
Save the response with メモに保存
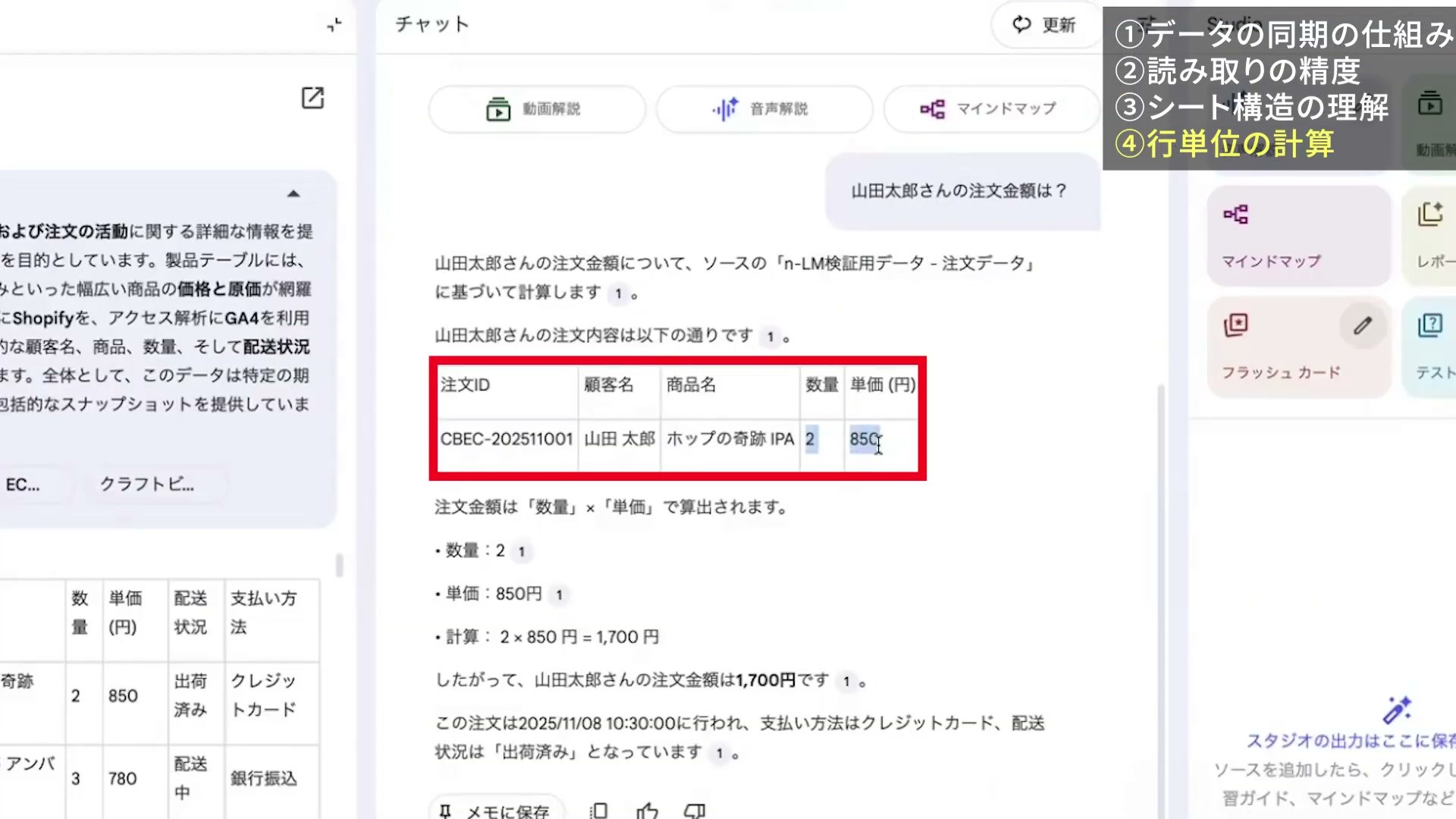tap(497, 810)
